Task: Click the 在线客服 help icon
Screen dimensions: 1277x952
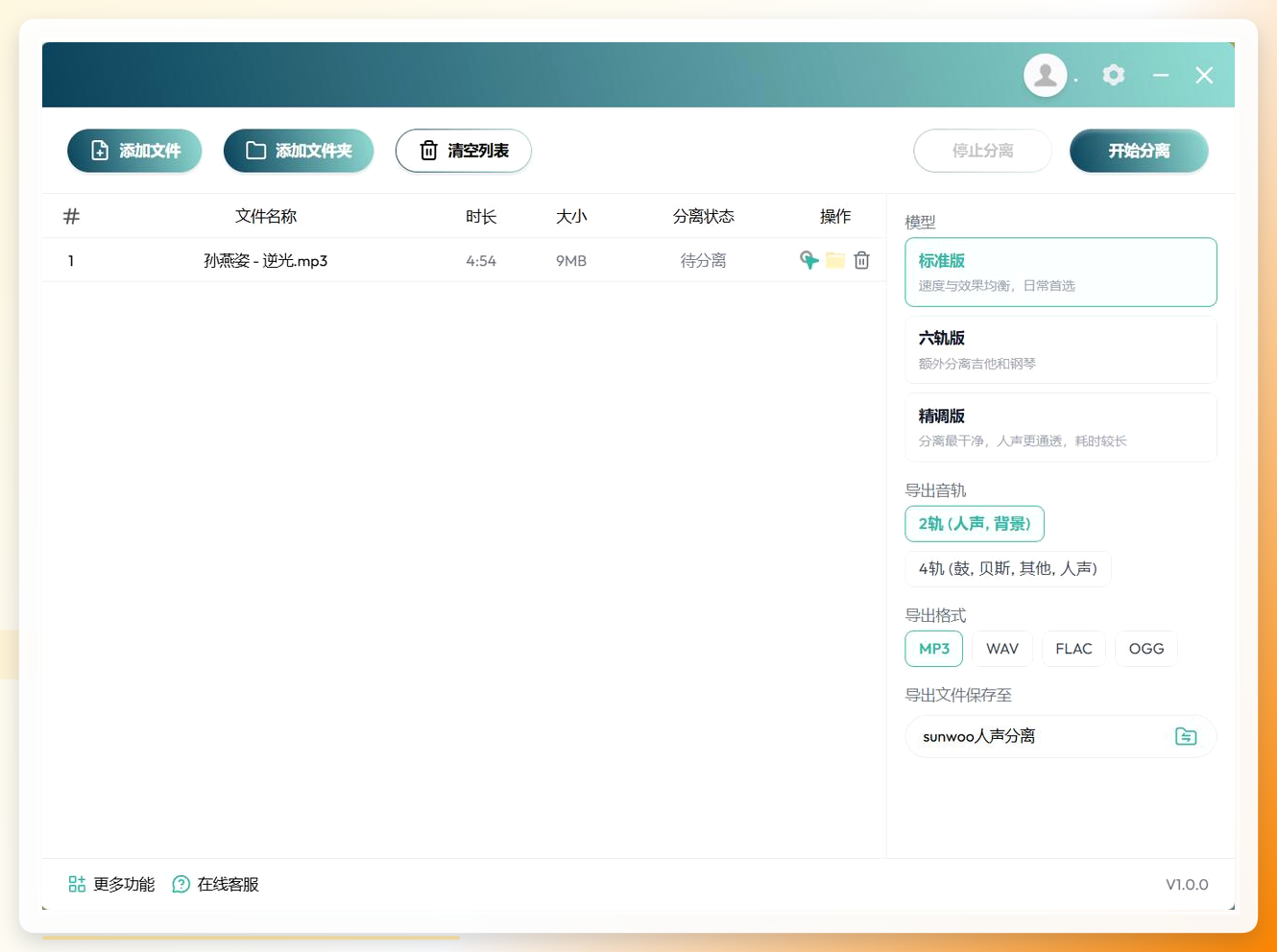Action: [x=181, y=884]
